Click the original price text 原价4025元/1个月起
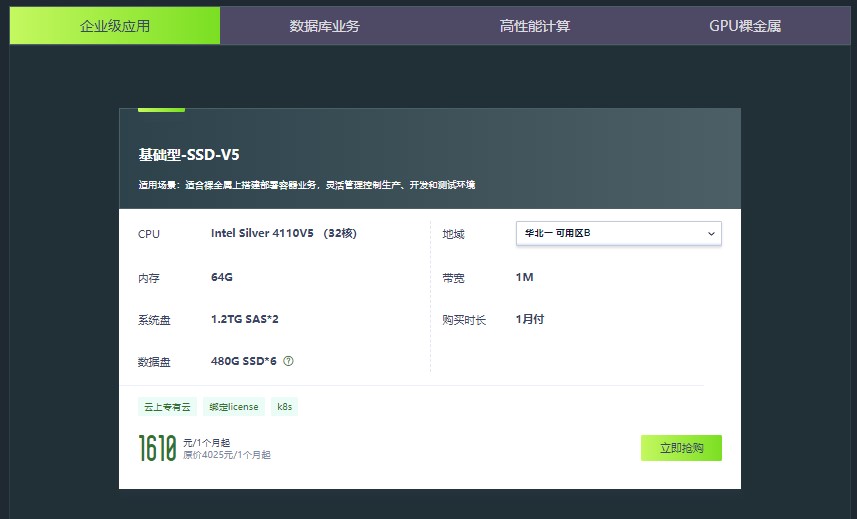The width and height of the screenshot is (857, 519). point(227,455)
